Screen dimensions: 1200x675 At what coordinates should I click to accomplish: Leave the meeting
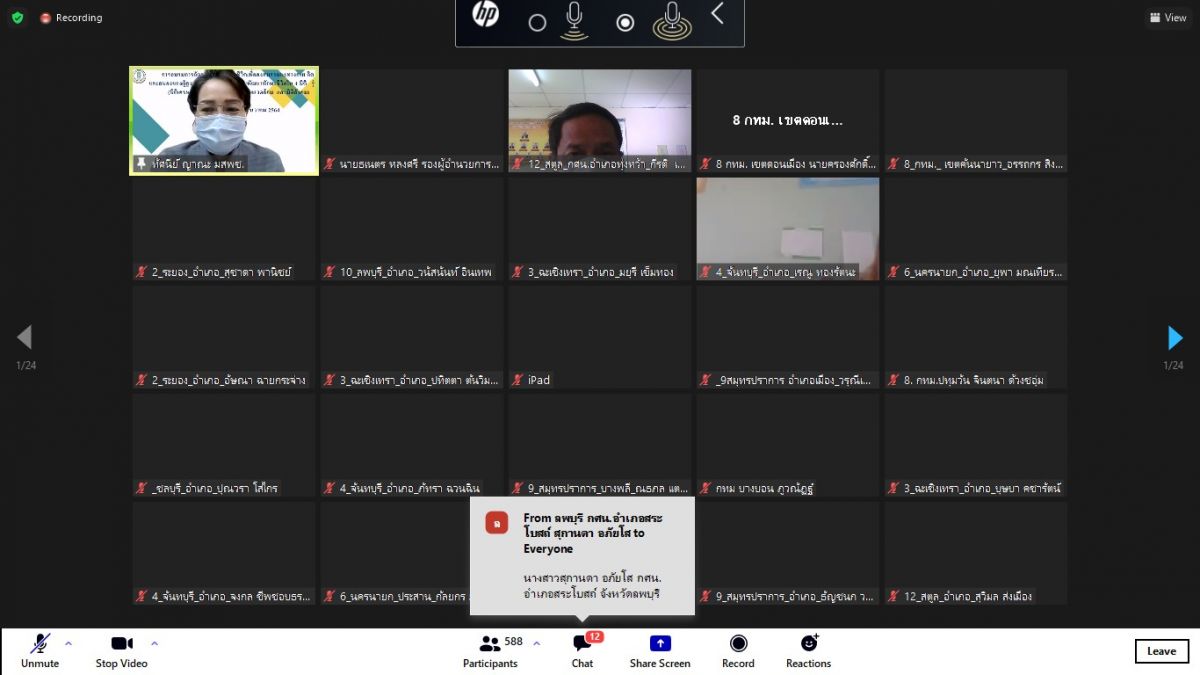coord(1161,651)
